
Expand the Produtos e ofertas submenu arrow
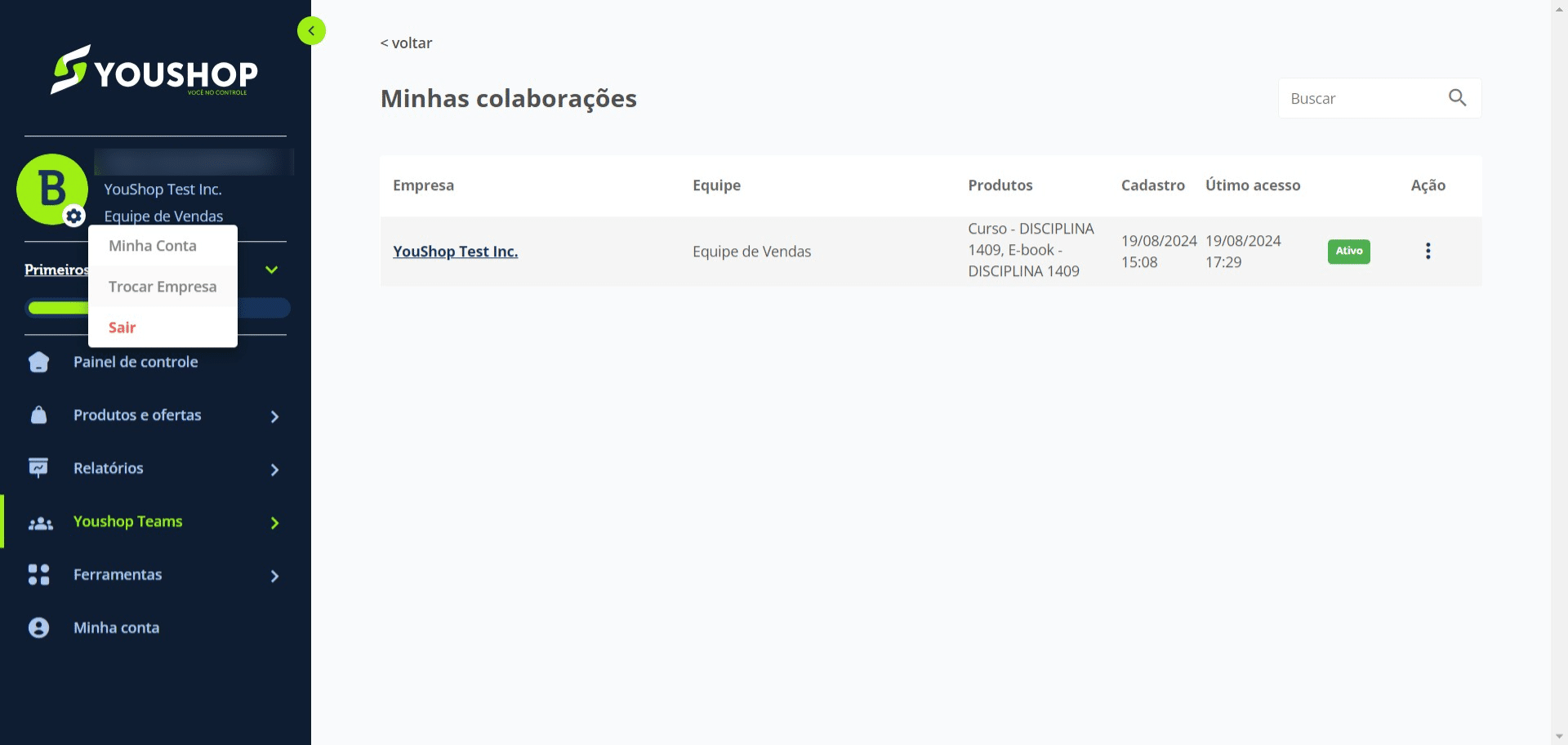pos(274,417)
